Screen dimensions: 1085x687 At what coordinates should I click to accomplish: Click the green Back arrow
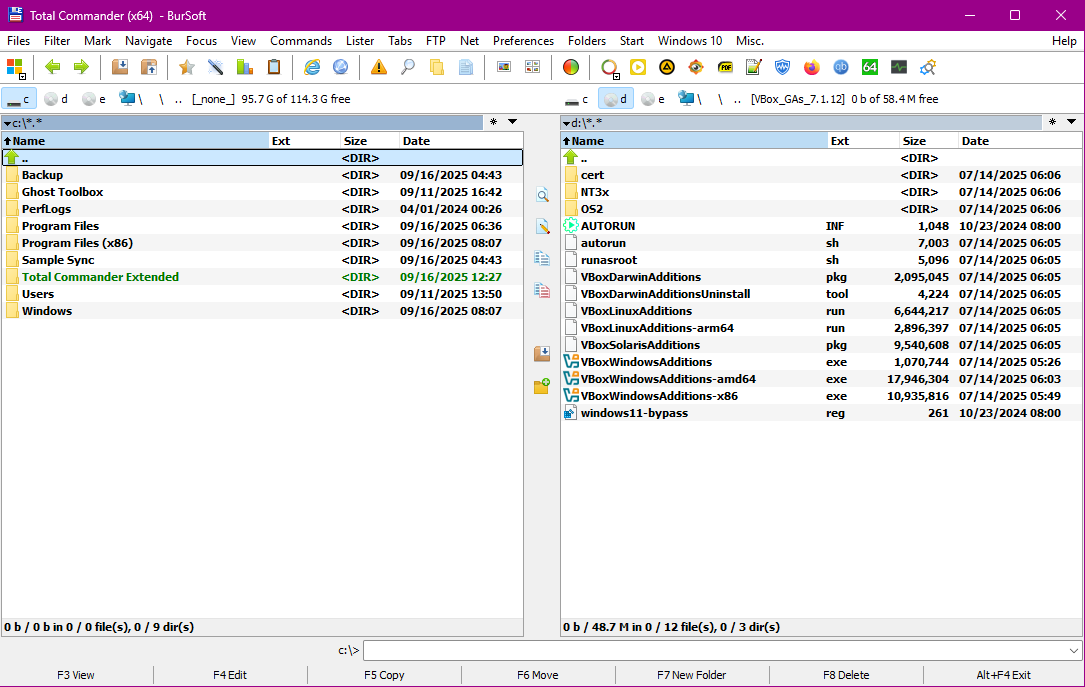tap(53, 67)
